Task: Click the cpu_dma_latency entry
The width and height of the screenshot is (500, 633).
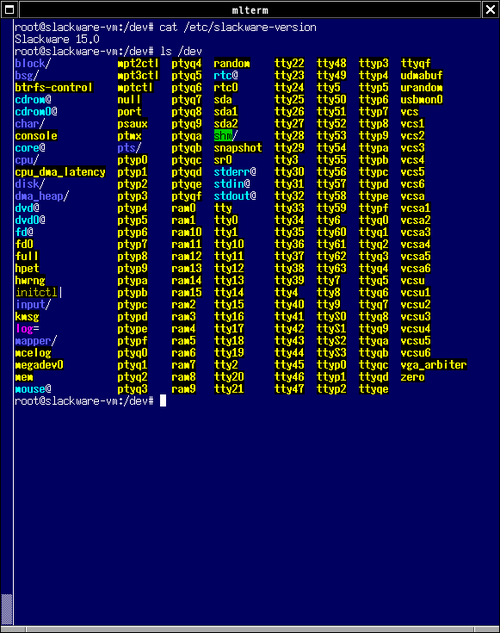Action: [60, 172]
